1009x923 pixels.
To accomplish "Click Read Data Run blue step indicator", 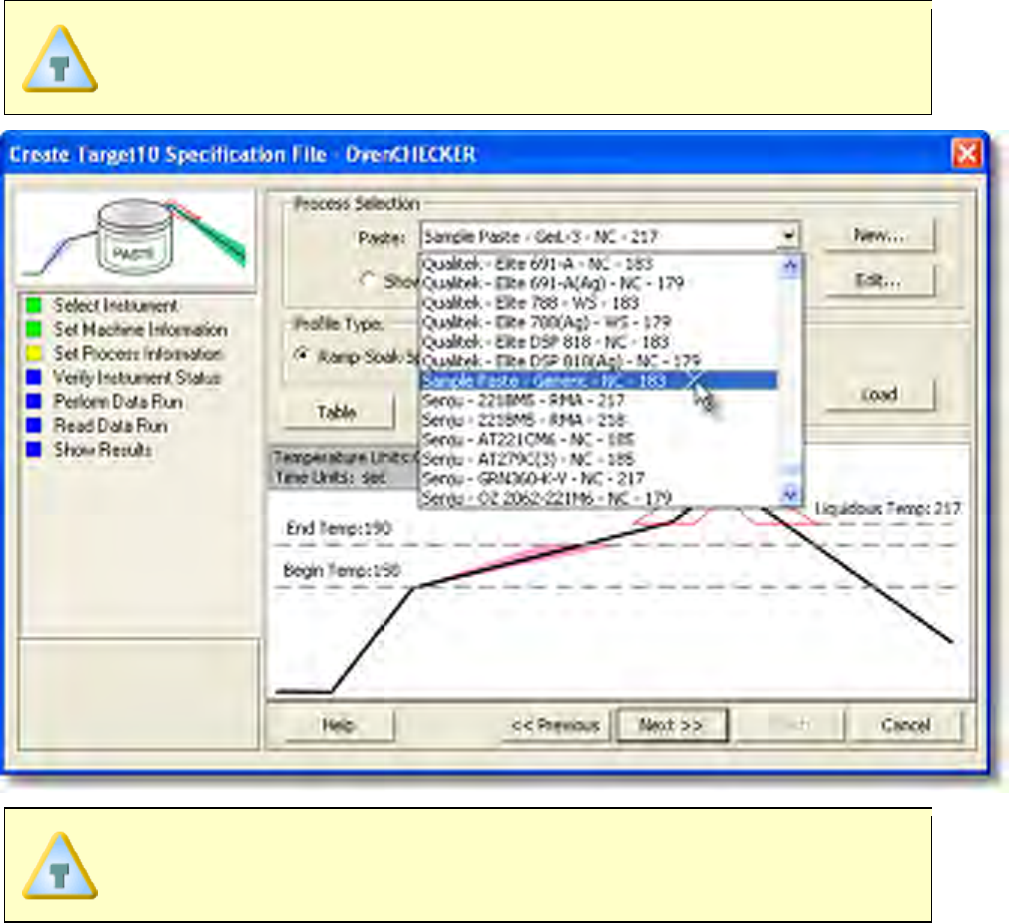I will (x=33, y=425).
